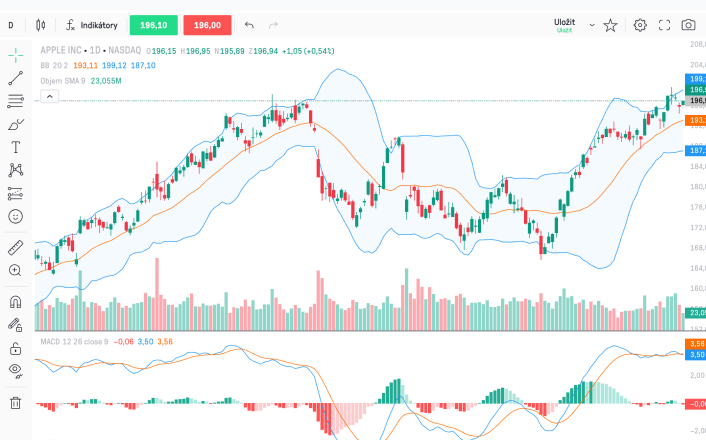Open candlestick chart type selector
This screenshot has width=706, height=440.
[41, 25]
